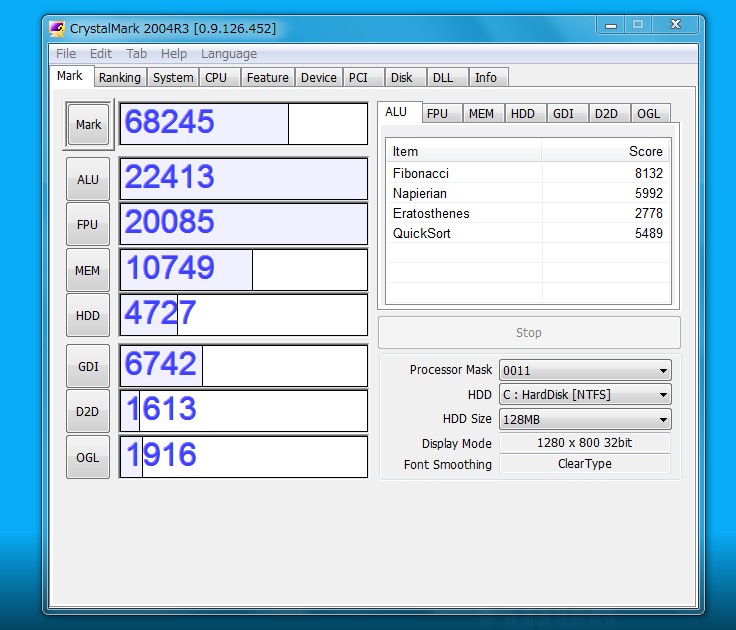Image resolution: width=736 pixels, height=630 pixels.
Task: Run the ALU benchmark button
Action: (x=88, y=179)
